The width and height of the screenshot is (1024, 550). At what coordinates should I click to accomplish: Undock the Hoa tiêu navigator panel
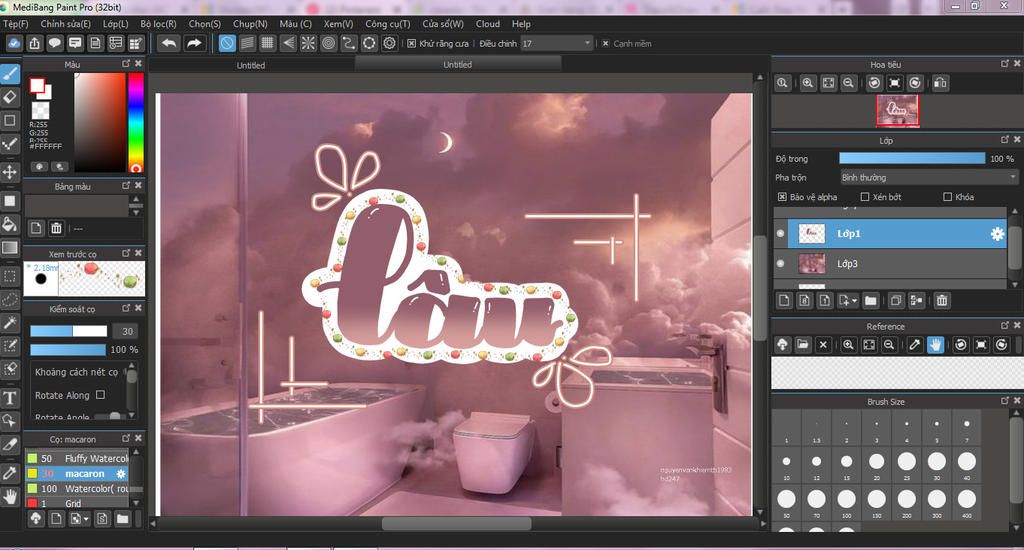coord(1005,63)
